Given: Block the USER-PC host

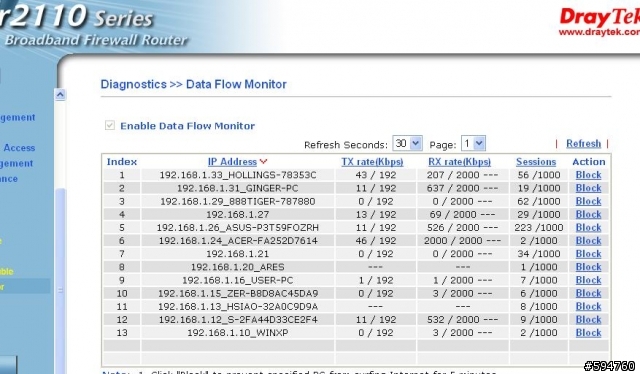Looking at the screenshot, I should point(588,280).
